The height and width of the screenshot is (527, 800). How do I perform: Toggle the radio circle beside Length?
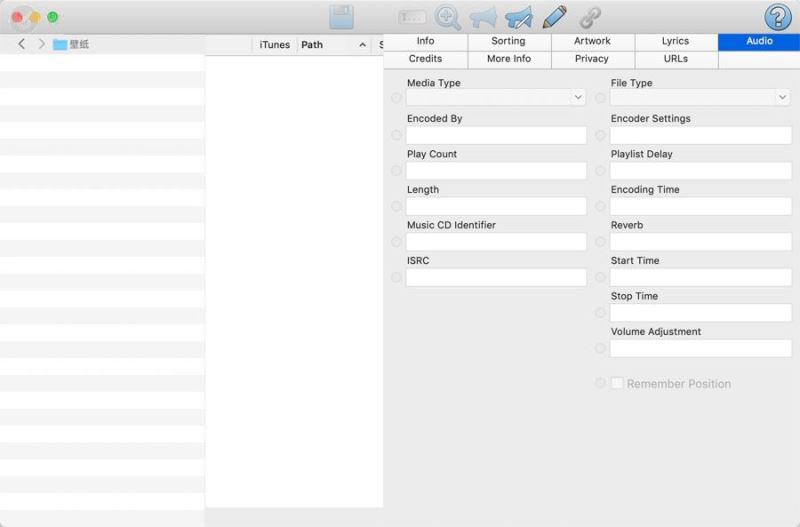pyautogui.click(x=396, y=206)
